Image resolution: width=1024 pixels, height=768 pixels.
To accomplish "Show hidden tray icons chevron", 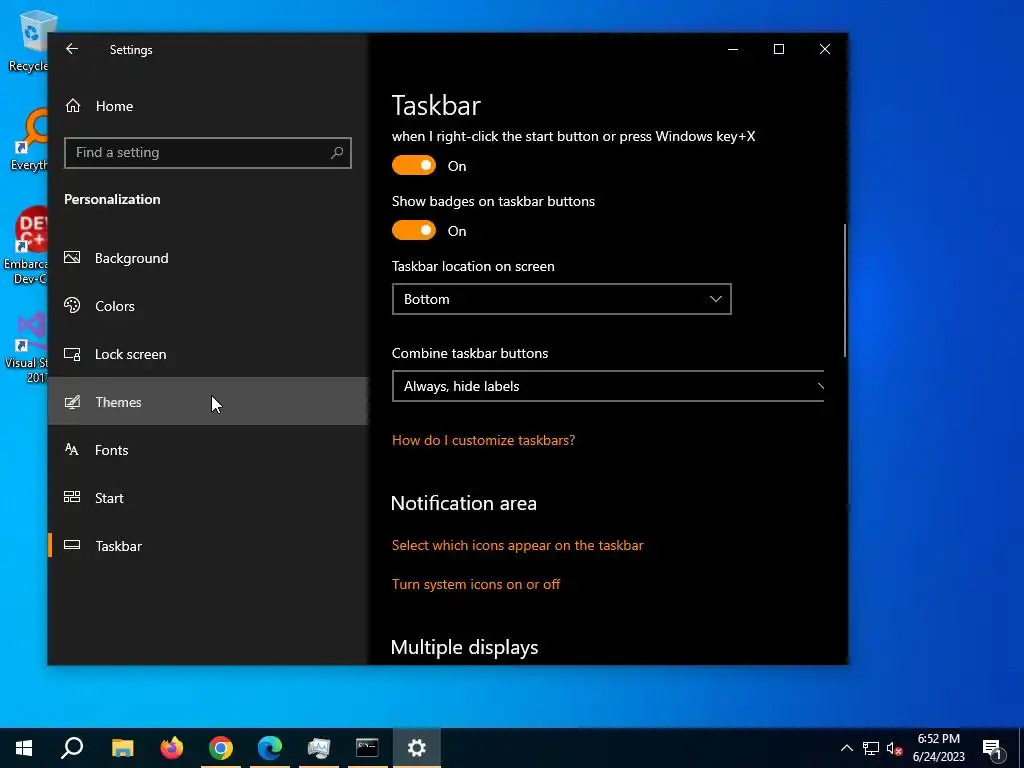I will point(846,748).
